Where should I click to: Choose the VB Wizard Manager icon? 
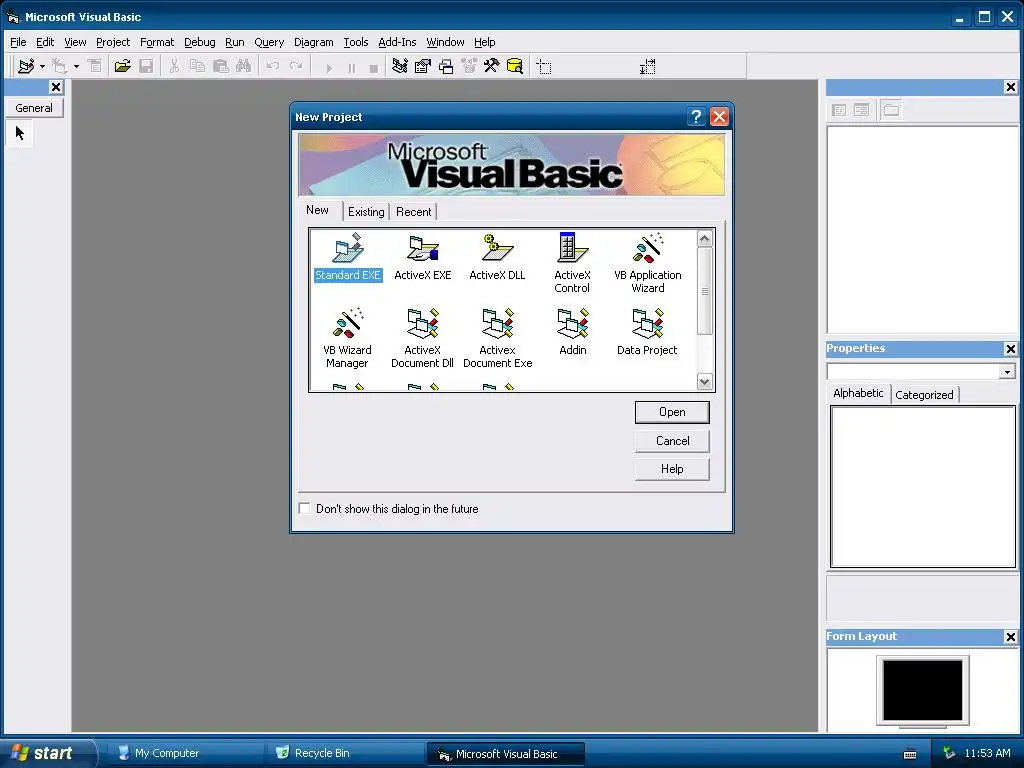click(x=347, y=338)
